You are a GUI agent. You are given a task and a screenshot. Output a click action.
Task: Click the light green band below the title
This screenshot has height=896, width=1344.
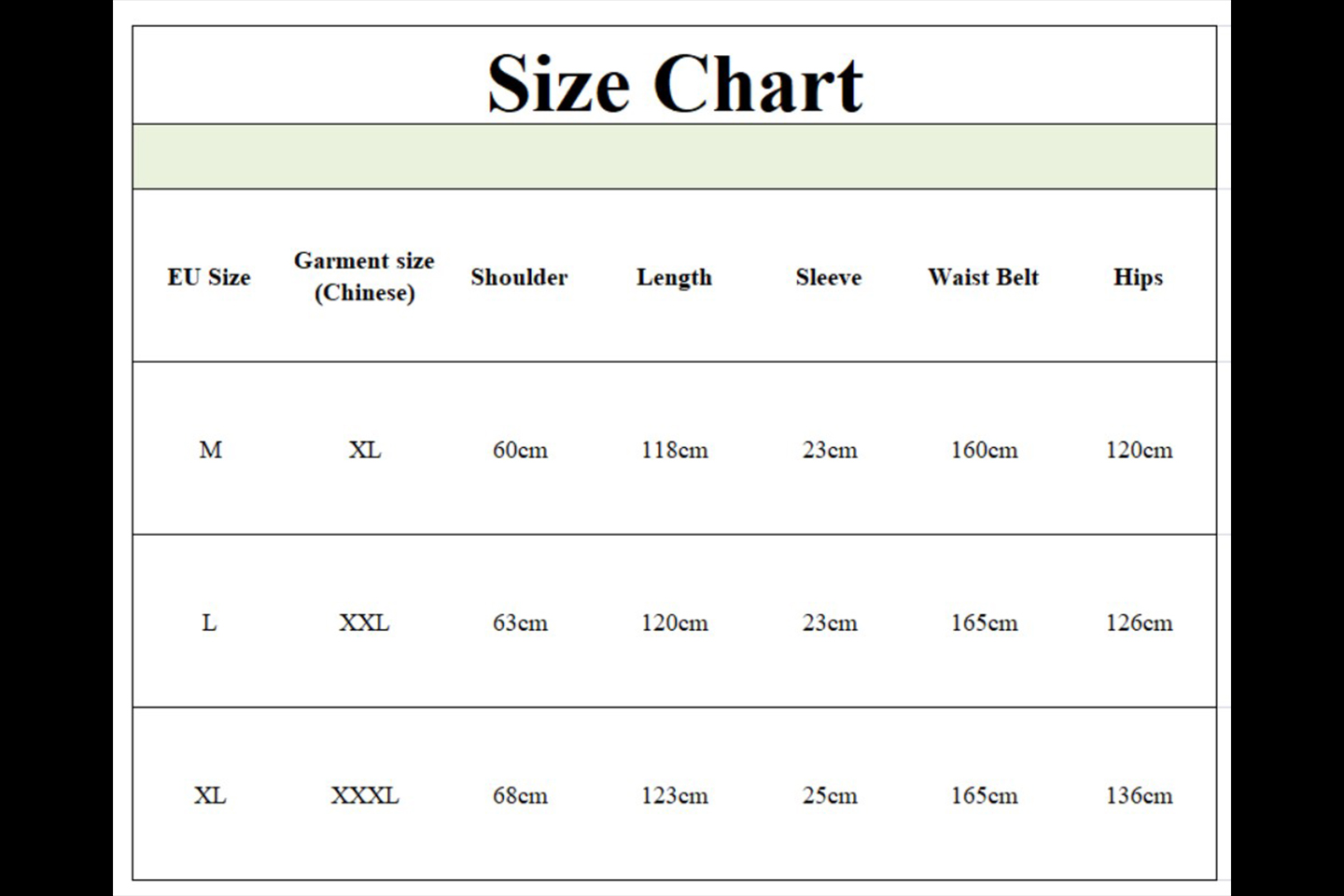click(x=674, y=157)
